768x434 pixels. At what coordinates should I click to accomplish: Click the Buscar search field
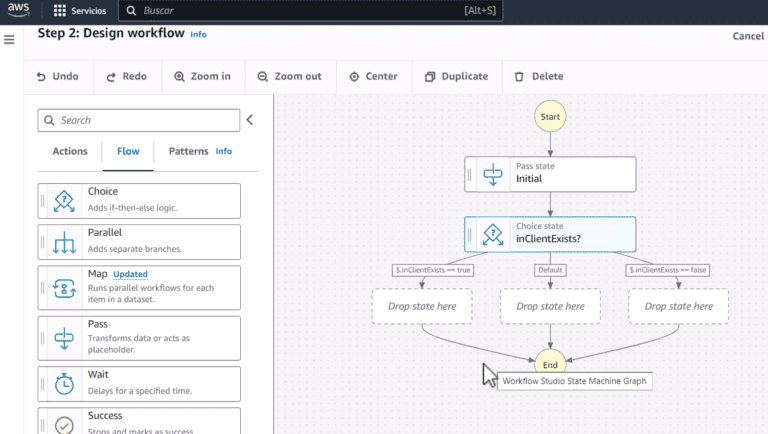[310, 10]
